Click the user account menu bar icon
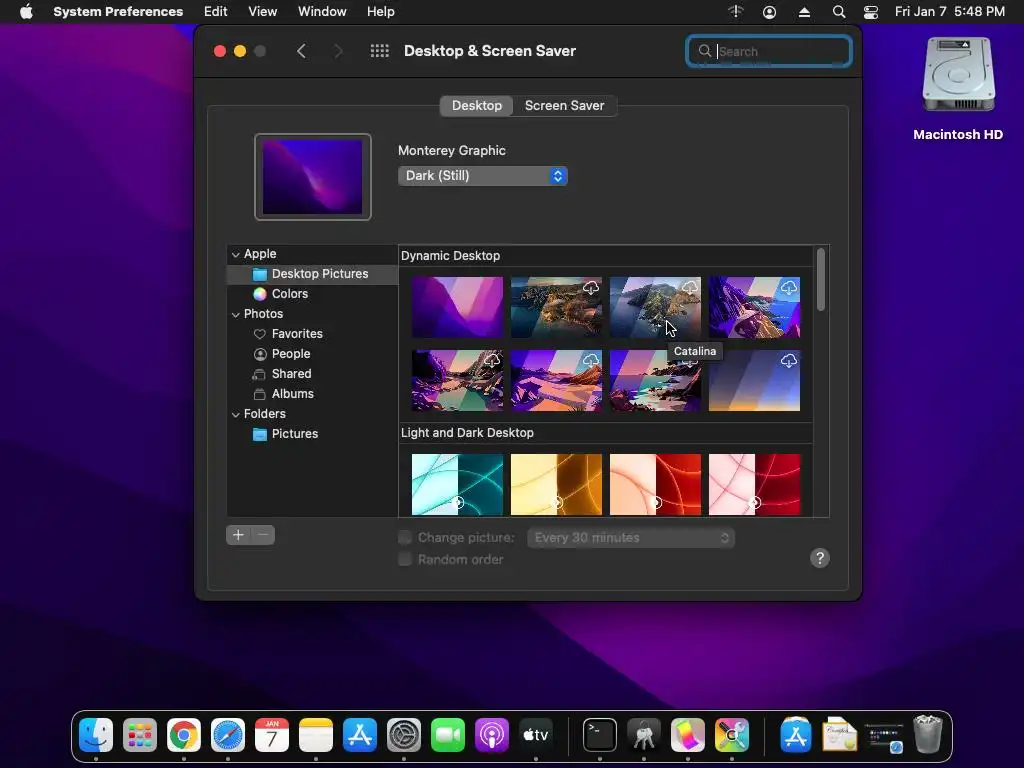Image resolution: width=1024 pixels, height=768 pixels. 769,12
